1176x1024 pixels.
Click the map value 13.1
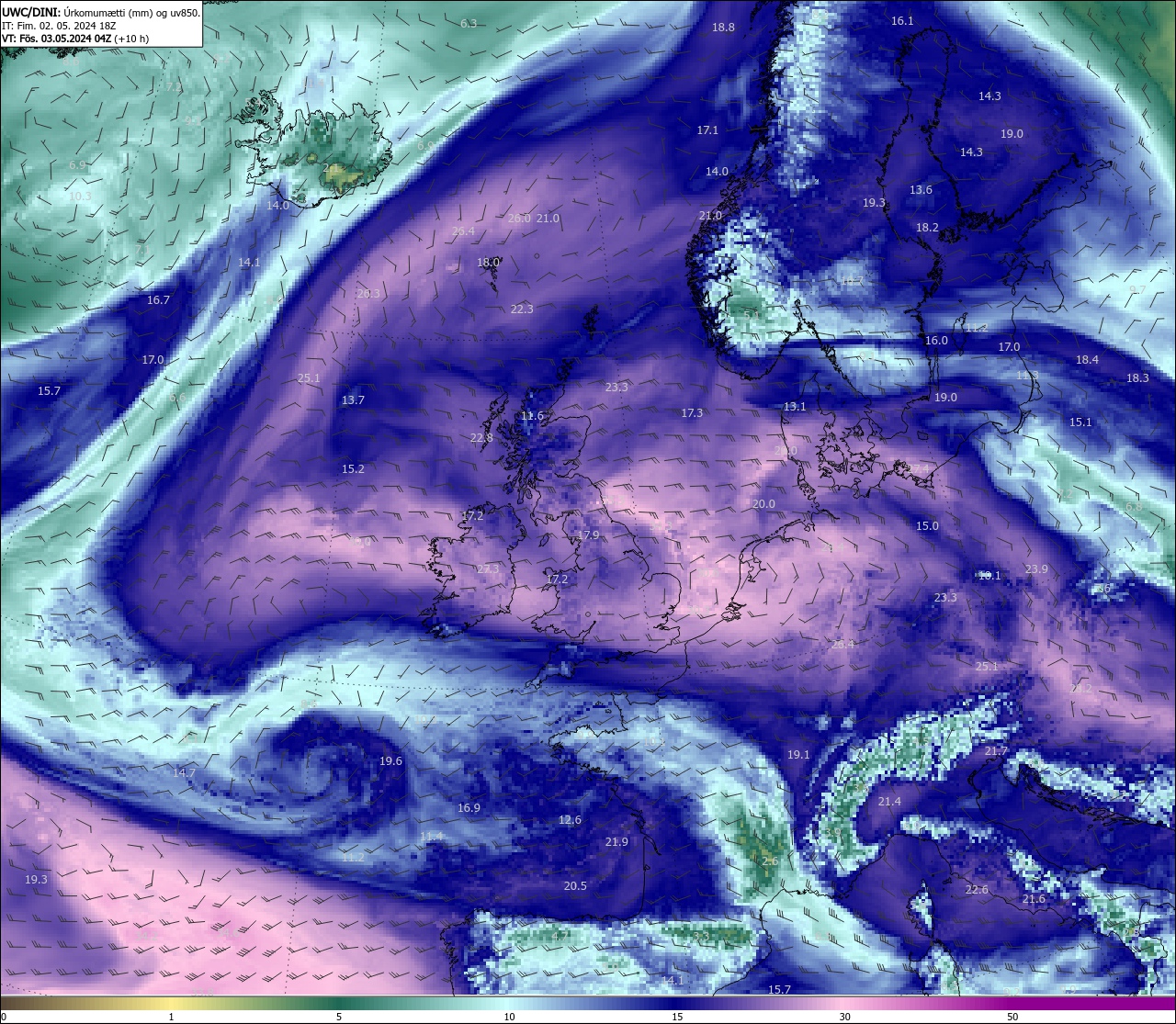[x=795, y=407]
